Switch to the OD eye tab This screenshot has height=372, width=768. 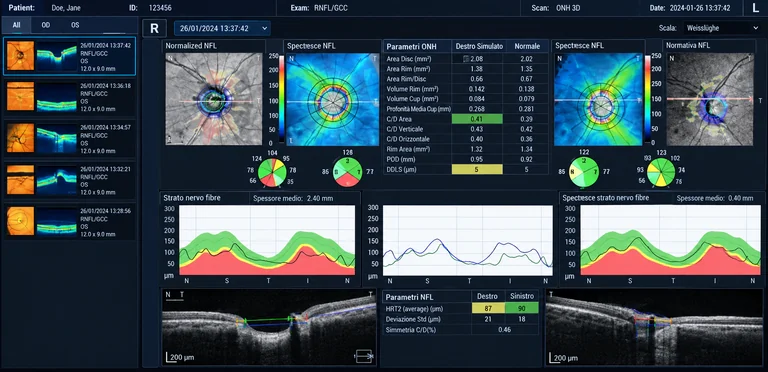(46, 25)
